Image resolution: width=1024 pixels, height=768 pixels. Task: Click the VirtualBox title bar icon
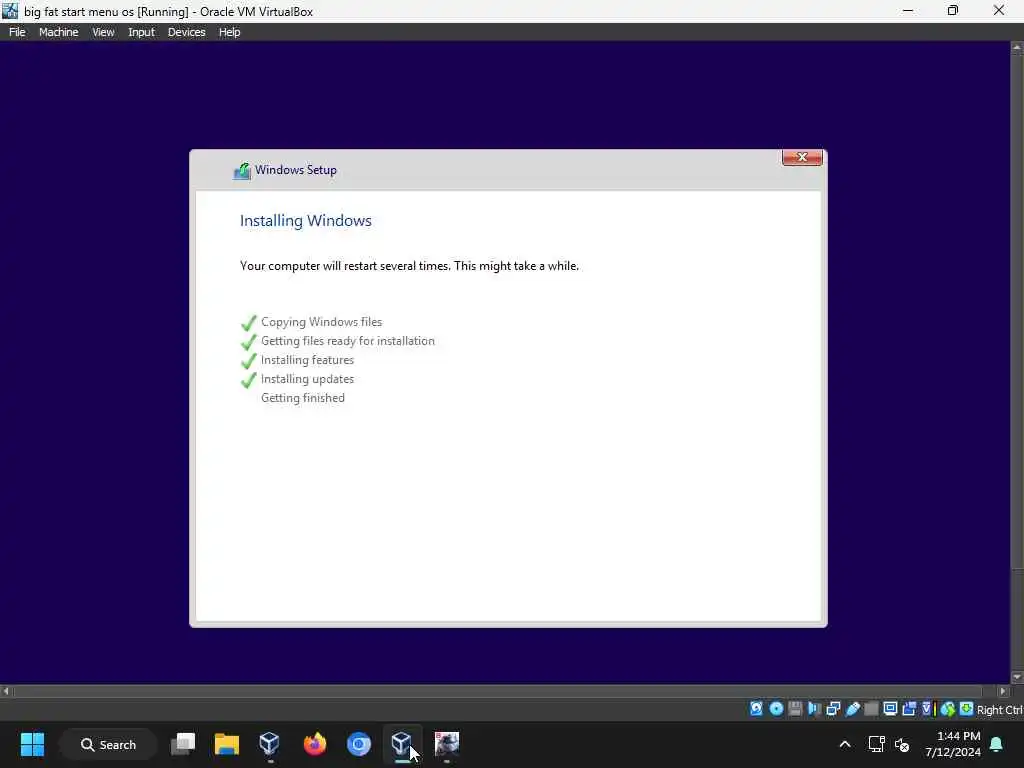pyautogui.click(x=10, y=11)
